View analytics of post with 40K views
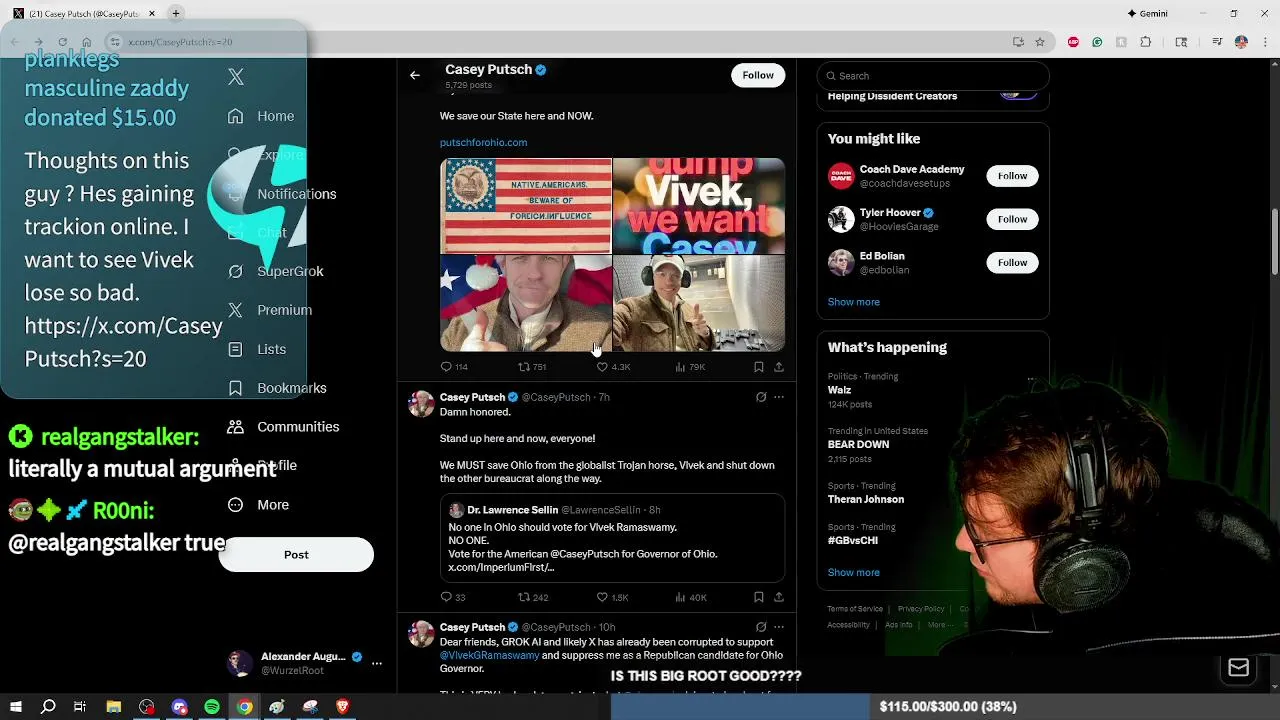This screenshot has height=720, width=1280. [x=690, y=597]
